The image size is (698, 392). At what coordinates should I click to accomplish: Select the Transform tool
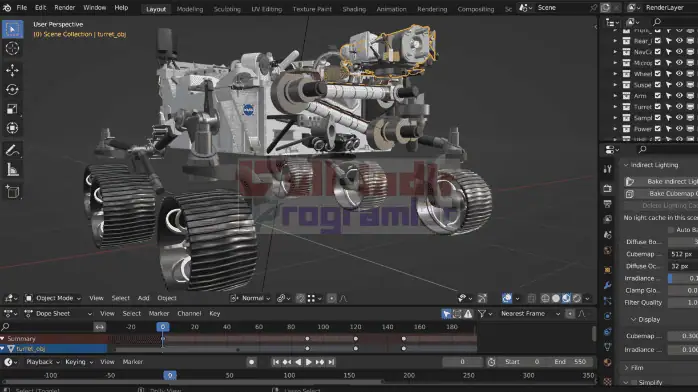coord(12,128)
